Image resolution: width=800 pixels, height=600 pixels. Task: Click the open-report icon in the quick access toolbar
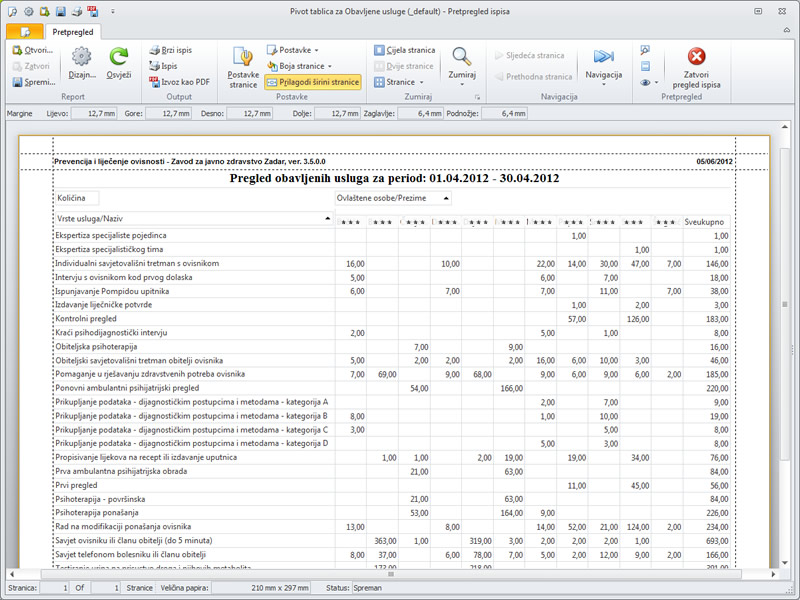tap(44, 11)
